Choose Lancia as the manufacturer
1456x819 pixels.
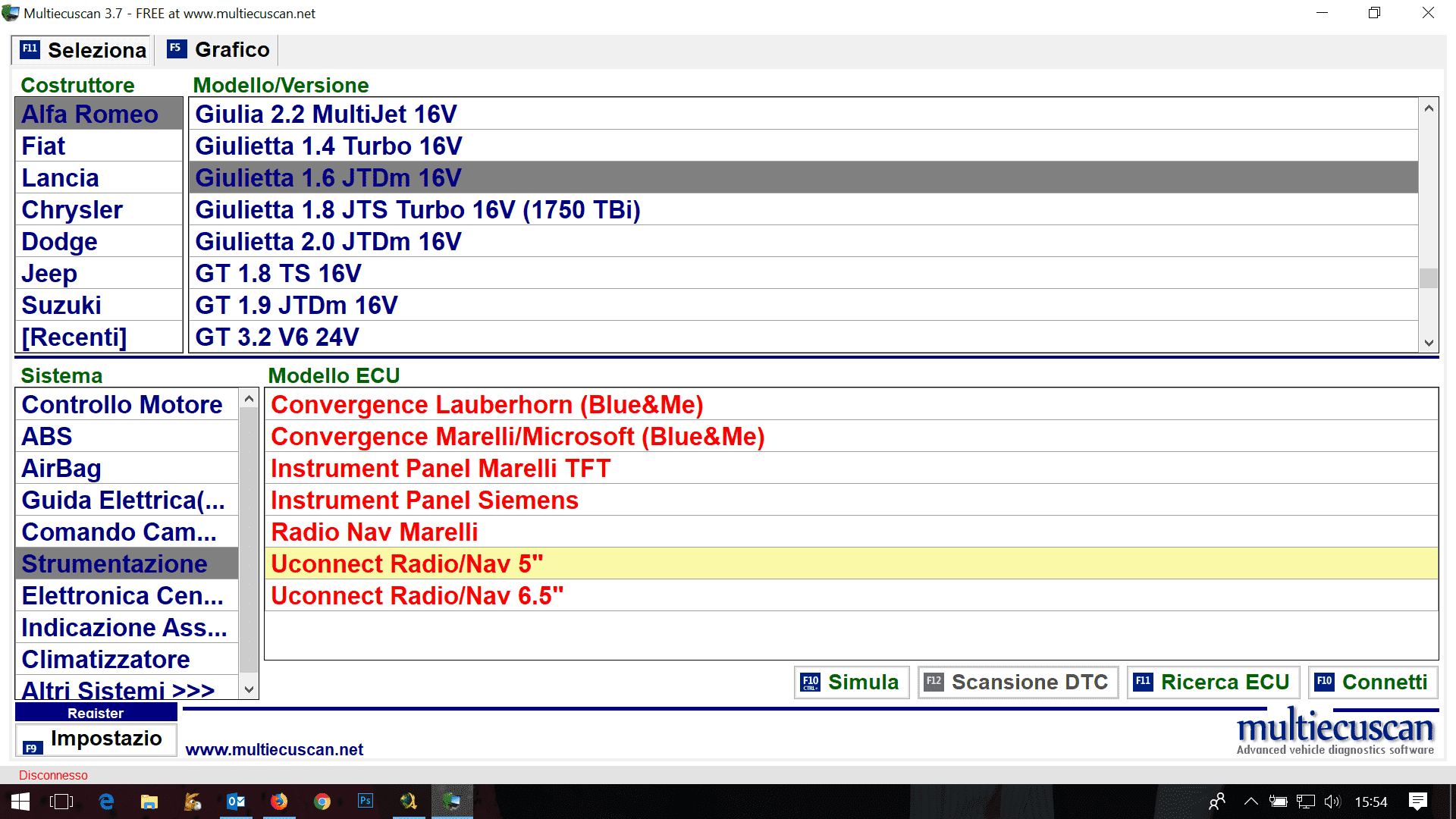[99, 177]
